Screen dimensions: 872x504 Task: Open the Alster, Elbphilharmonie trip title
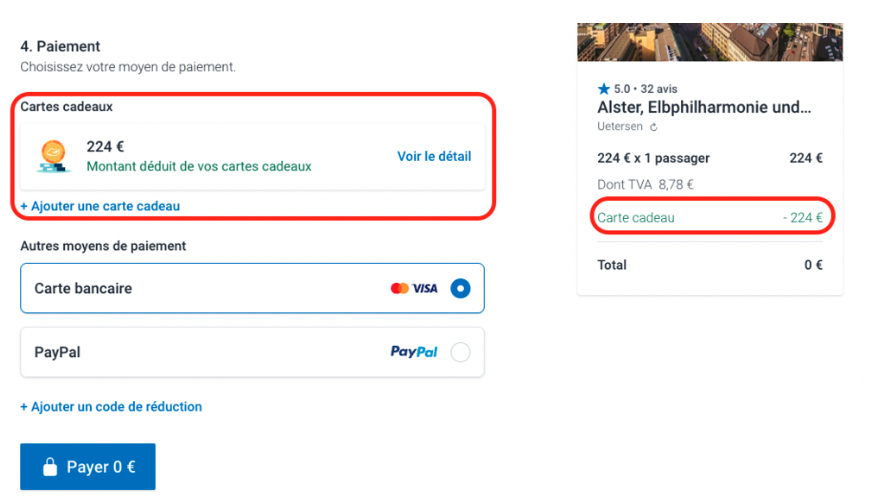click(x=704, y=107)
